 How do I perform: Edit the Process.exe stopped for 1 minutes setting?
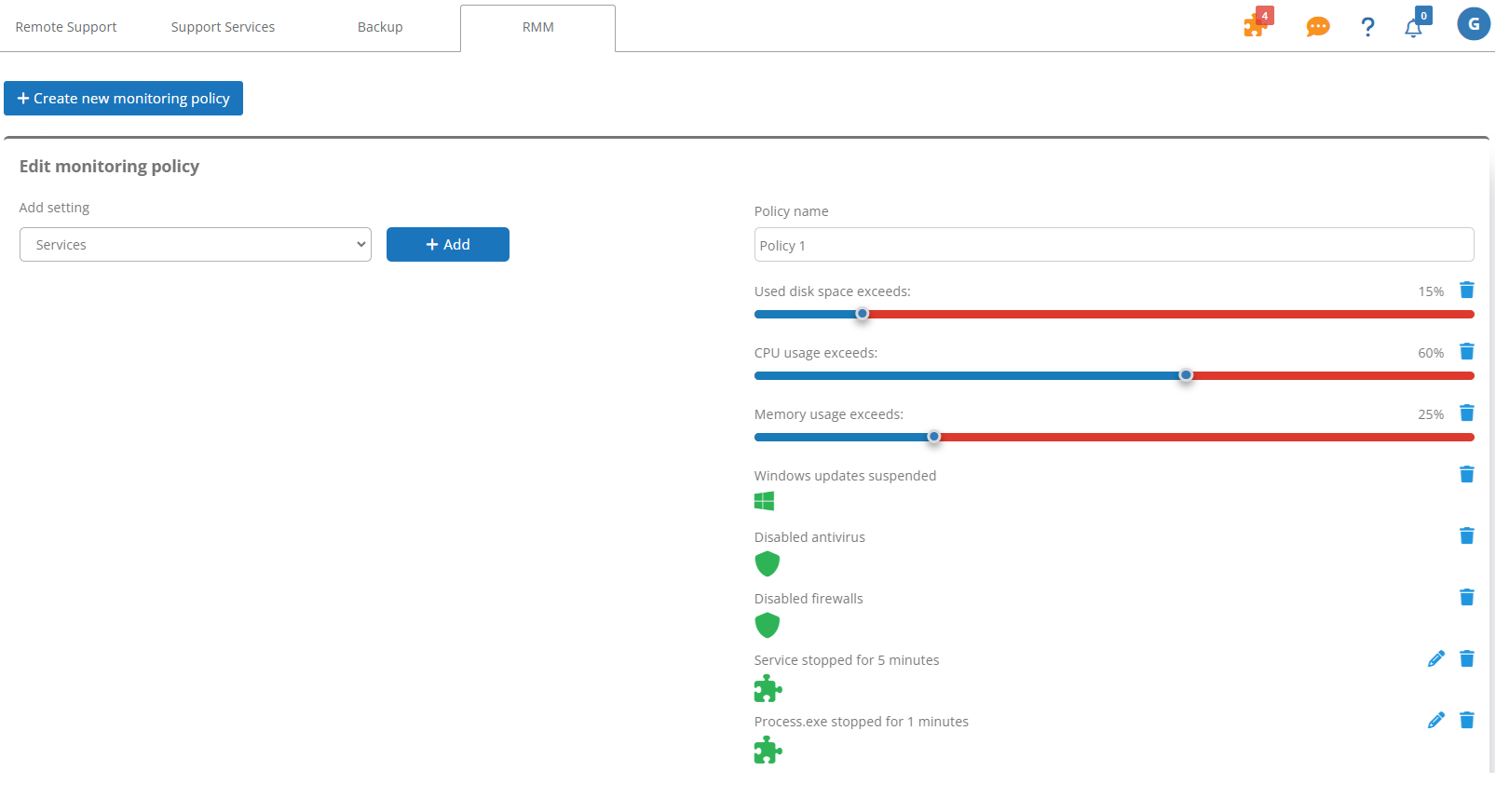[1436, 721]
